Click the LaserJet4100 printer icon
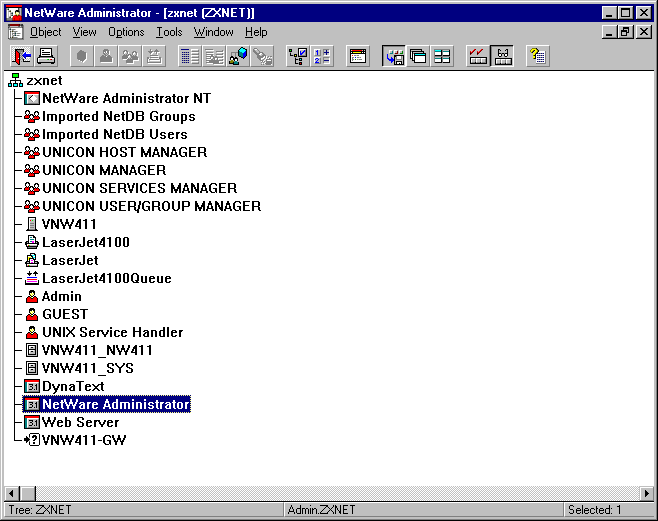The height and width of the screenshot is (521, 658). tap(32, 242)
